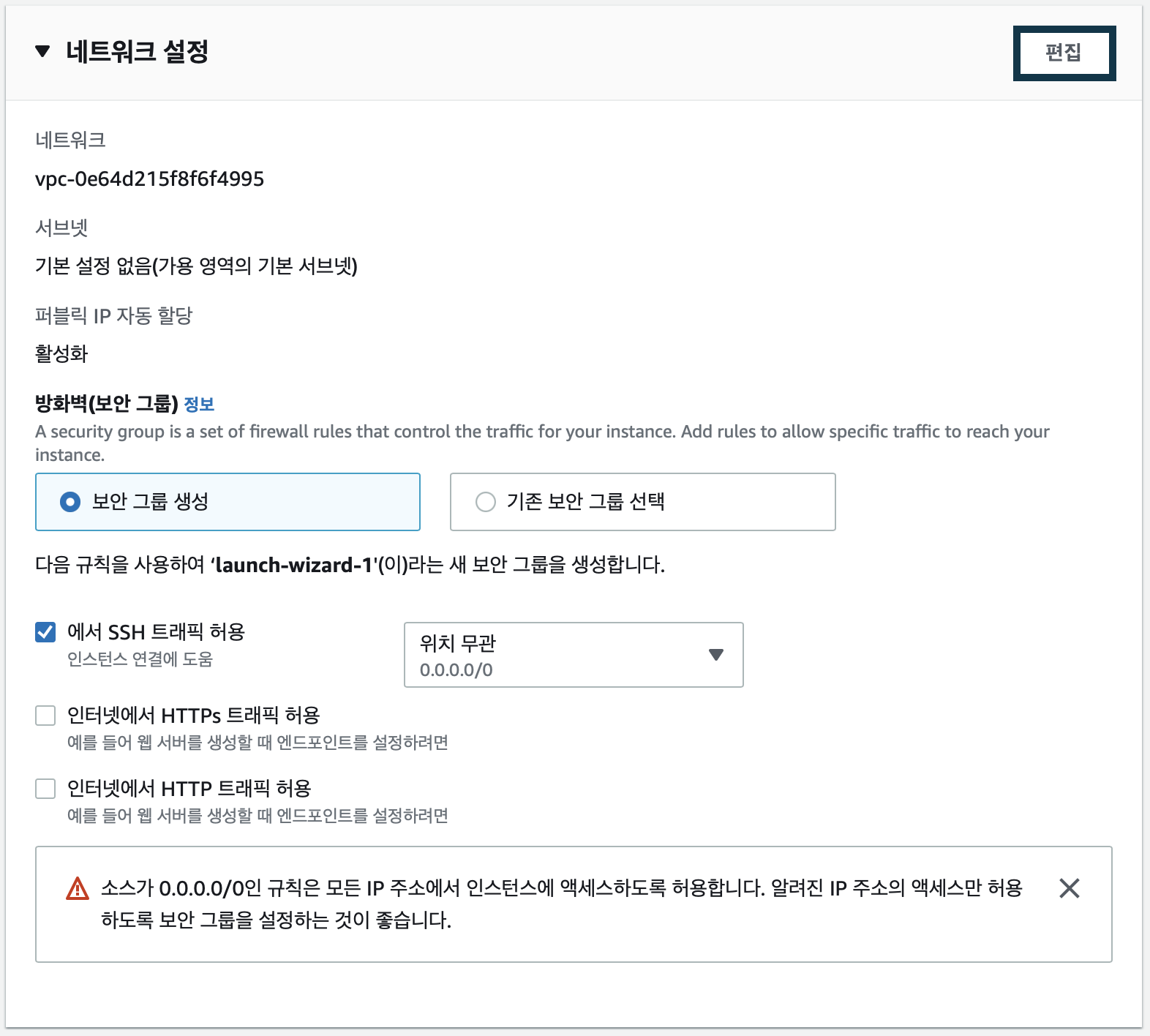Collapse the 네트워크 설정 section triangle

point(42,51)
